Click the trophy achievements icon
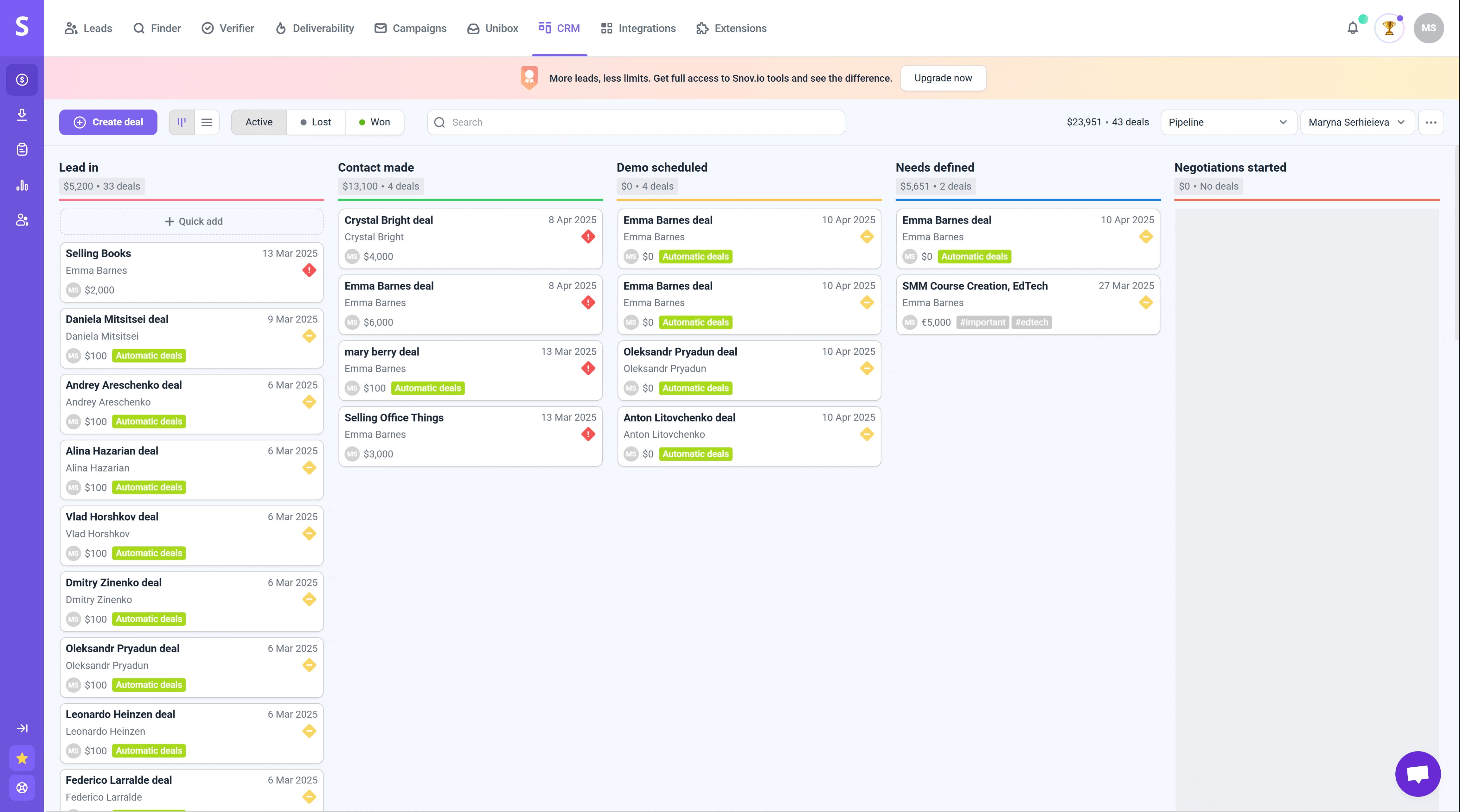1460x812 pixels. click(x=1389, y=28)
